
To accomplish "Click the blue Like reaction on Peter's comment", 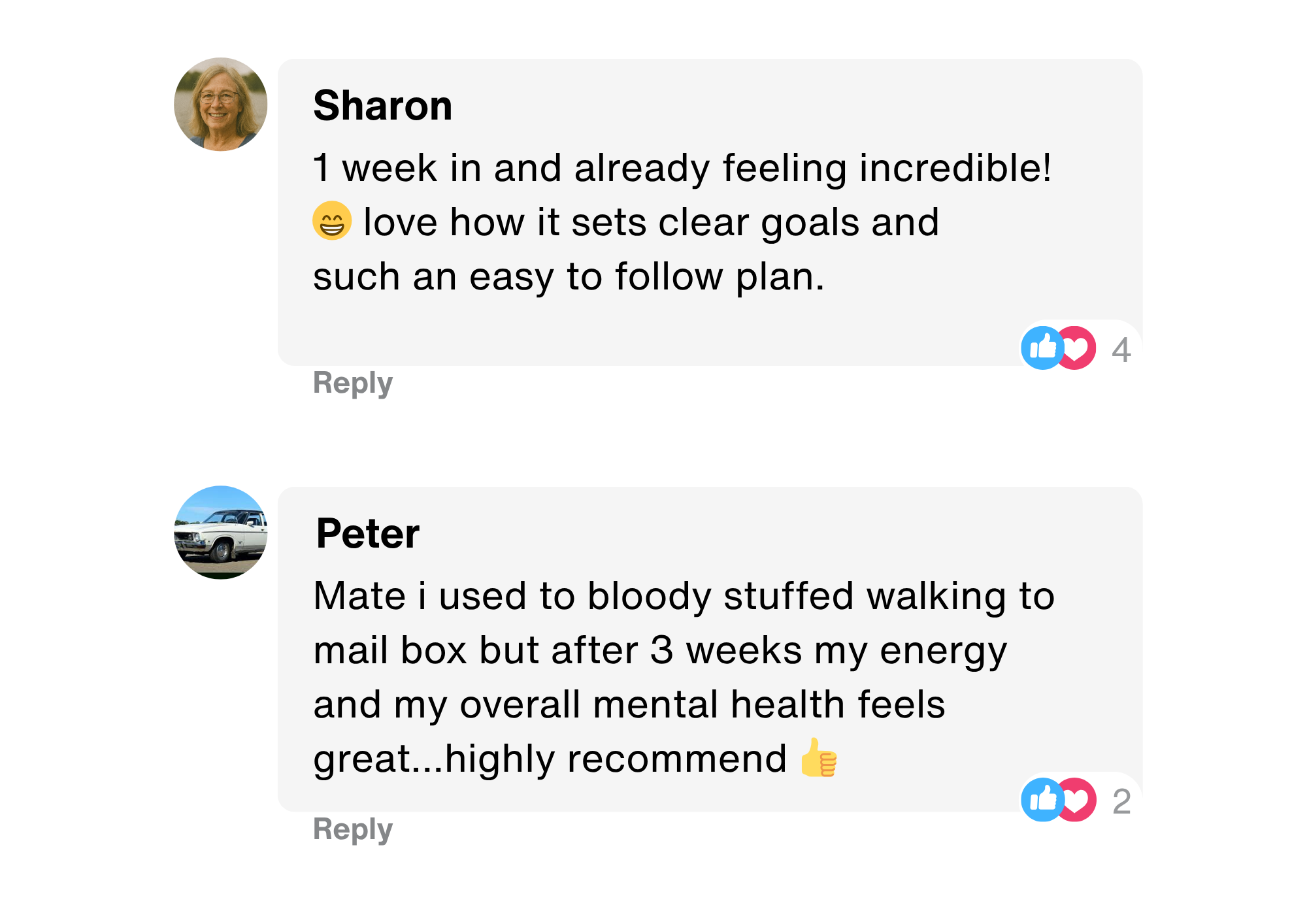I will [x=1042, y=799].
